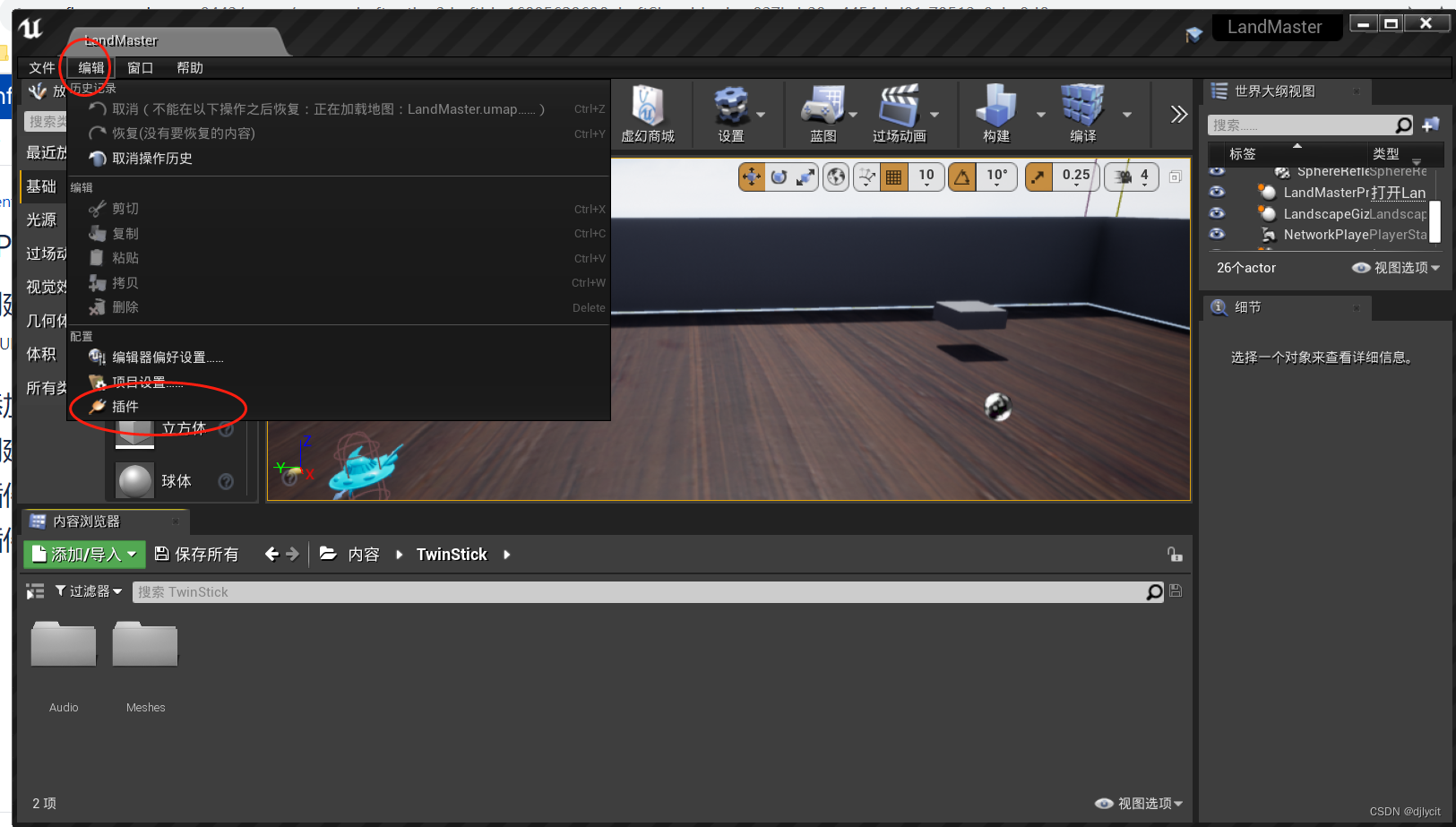Toggle rotation snapping in viewport toolbar
The image size is (1456, 827).
[x=961, y=177]
